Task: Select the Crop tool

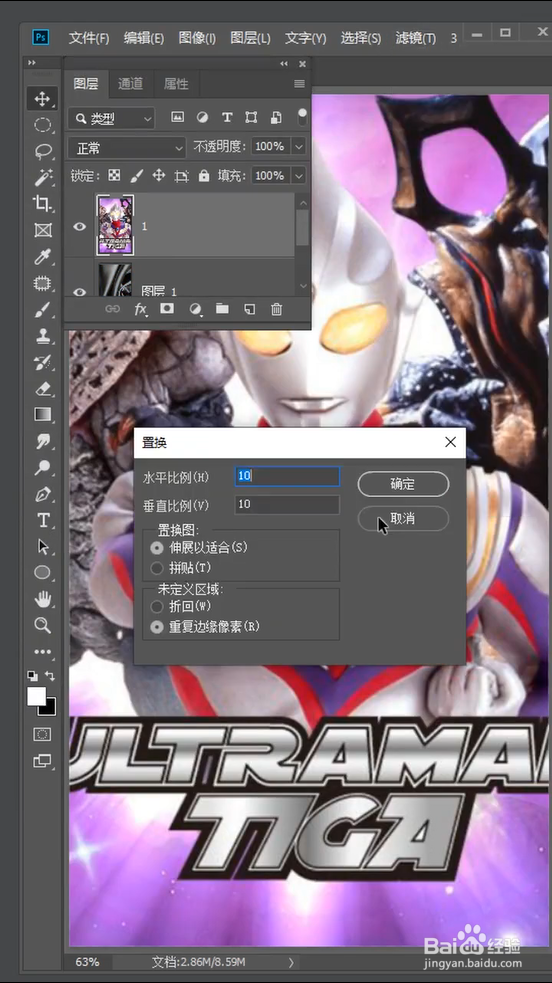Action: click(x=43, y=204)
